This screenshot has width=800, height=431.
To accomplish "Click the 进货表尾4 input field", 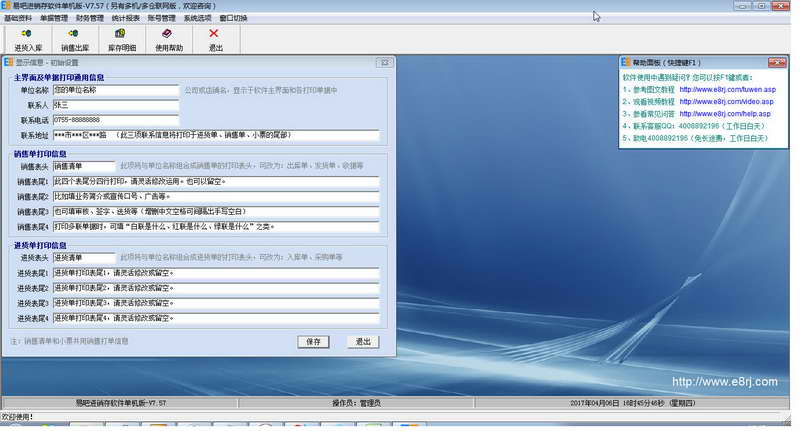I will (x=216, y=318).
